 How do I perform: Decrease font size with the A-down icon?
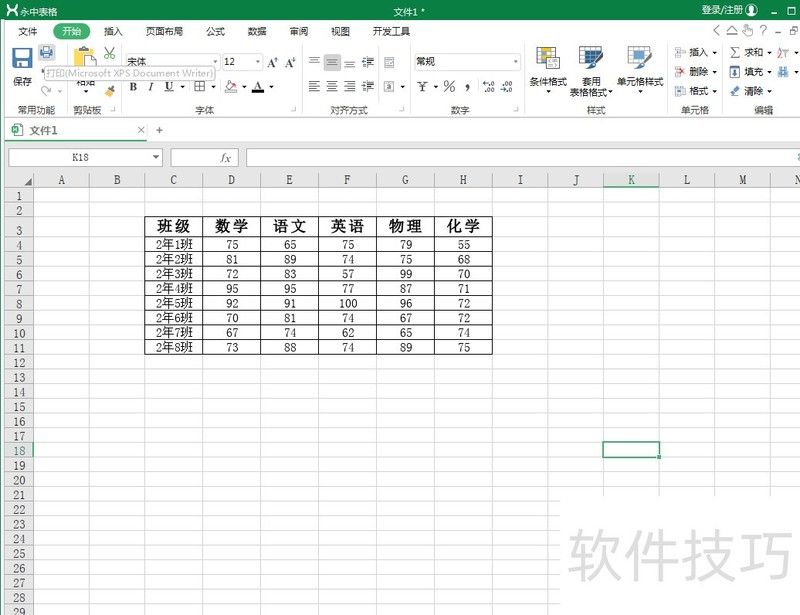[x=290, y=62]
